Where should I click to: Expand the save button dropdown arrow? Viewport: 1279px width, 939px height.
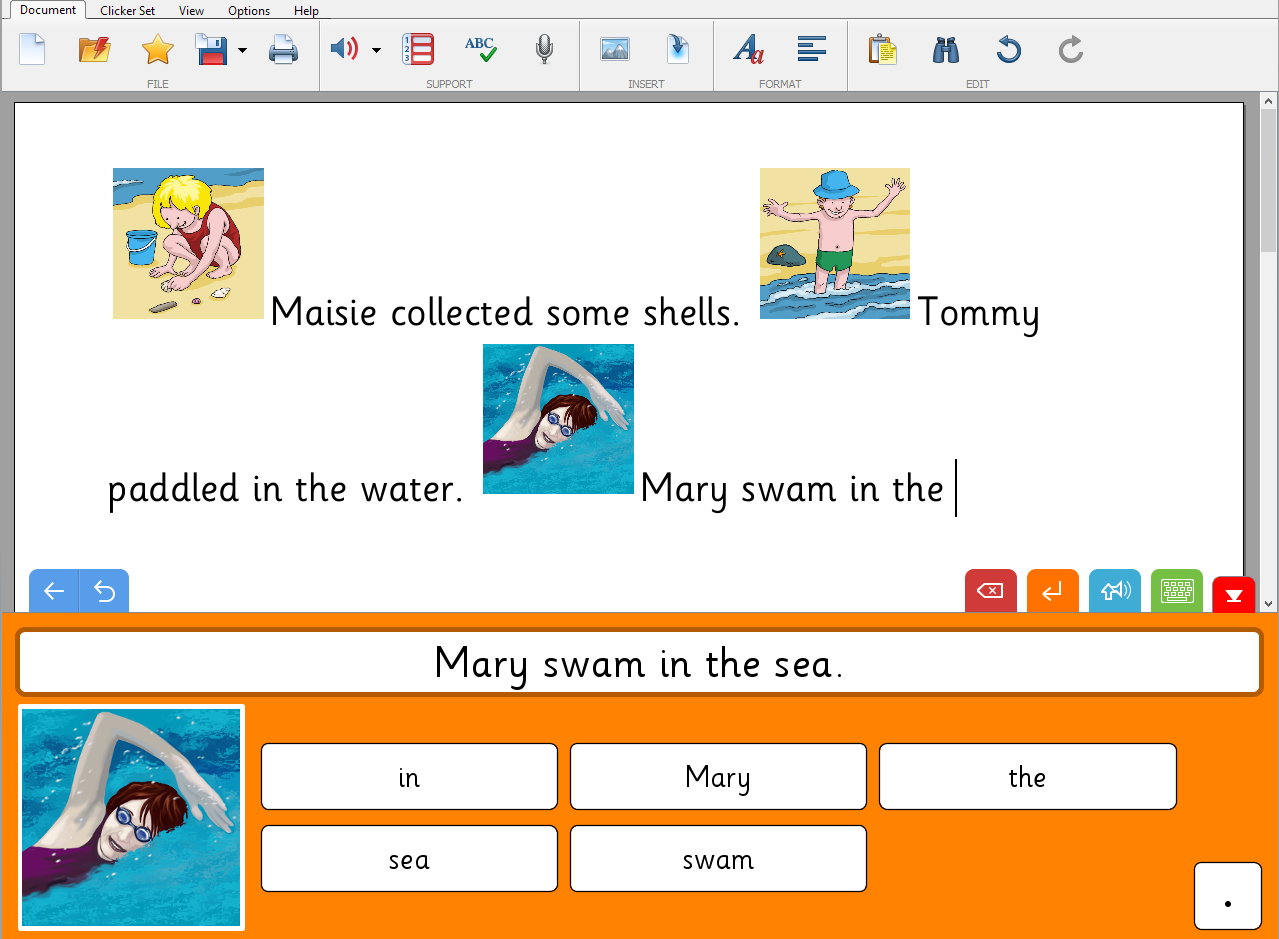pos(243,50)
